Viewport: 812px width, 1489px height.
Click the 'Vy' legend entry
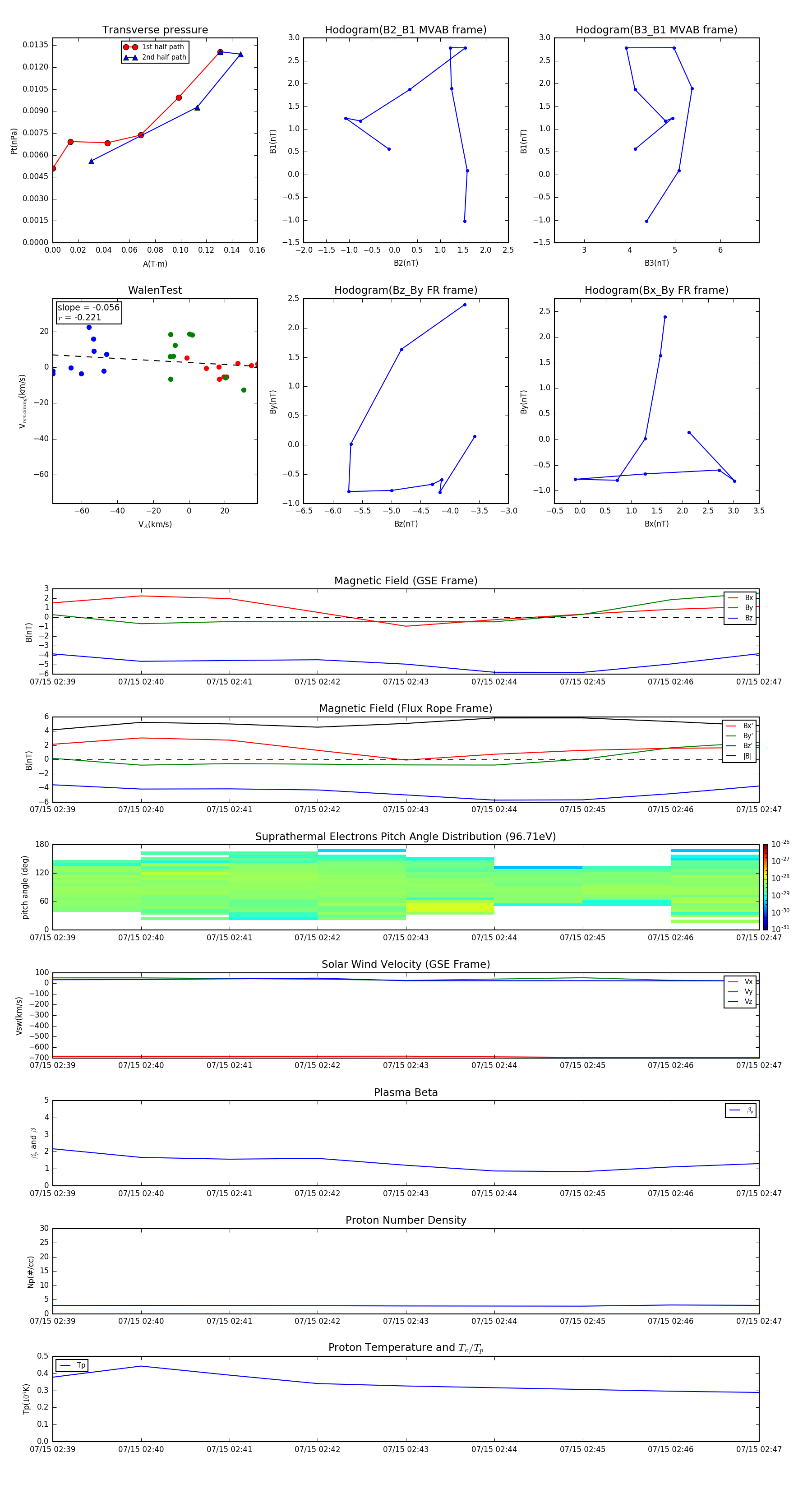click(x=740, y=992)
